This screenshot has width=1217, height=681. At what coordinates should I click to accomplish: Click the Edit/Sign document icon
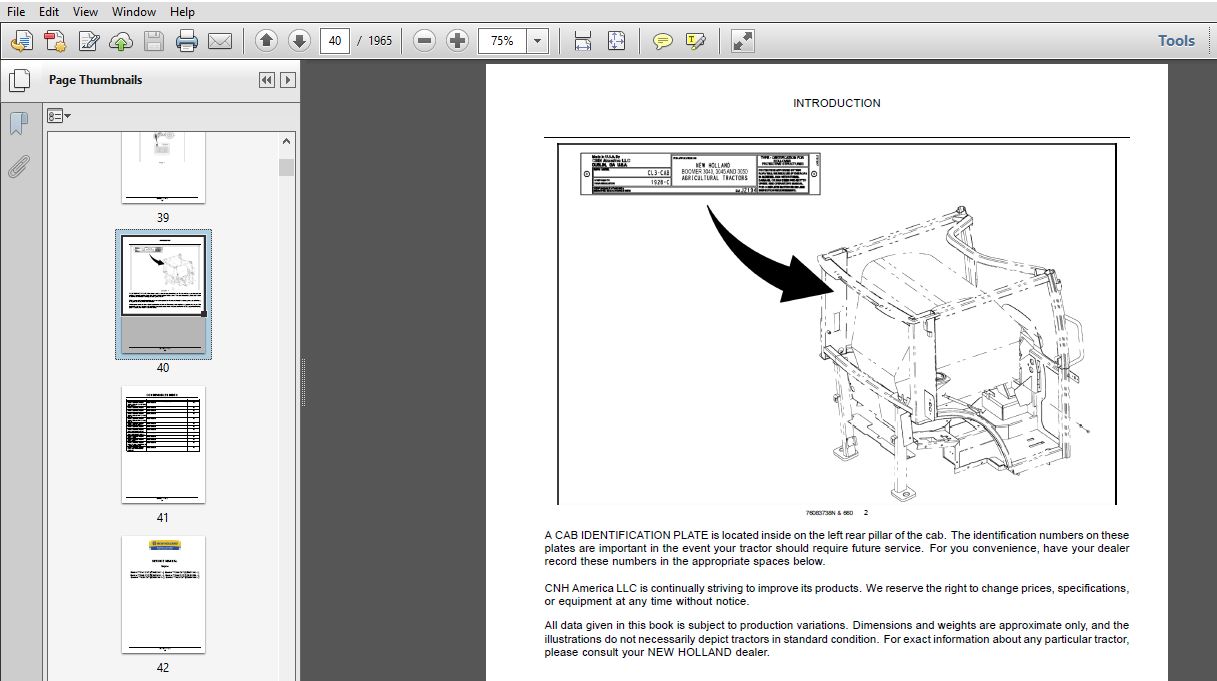(x=89, y=41)
